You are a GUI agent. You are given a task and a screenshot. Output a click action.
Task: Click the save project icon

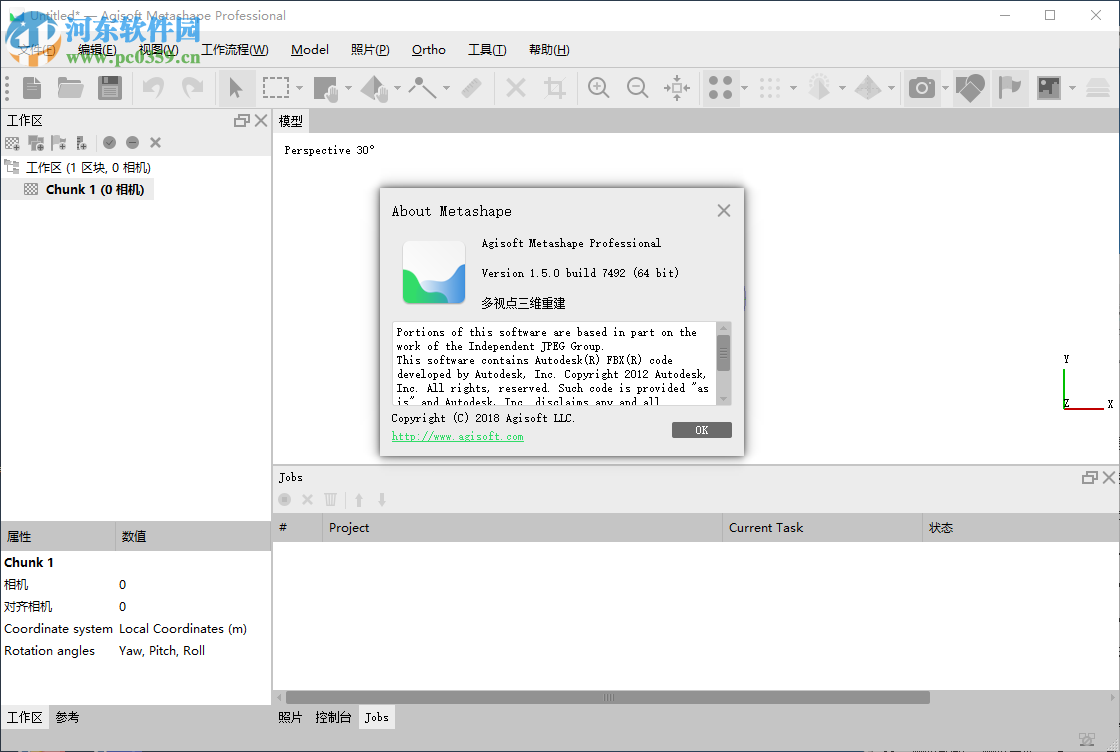click(110, 88)
